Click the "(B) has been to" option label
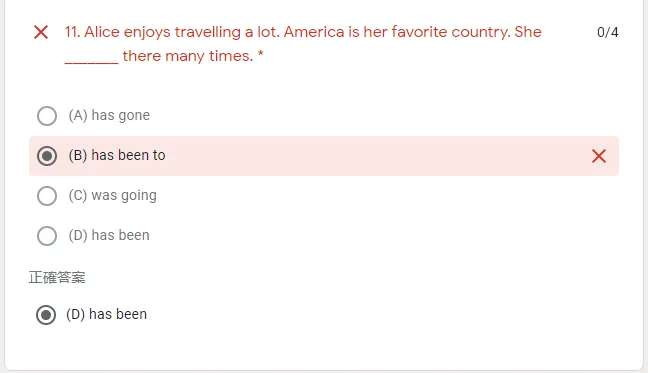Image resolution: width=648 pixels, height=373 pixels. (x=117, y=155)
